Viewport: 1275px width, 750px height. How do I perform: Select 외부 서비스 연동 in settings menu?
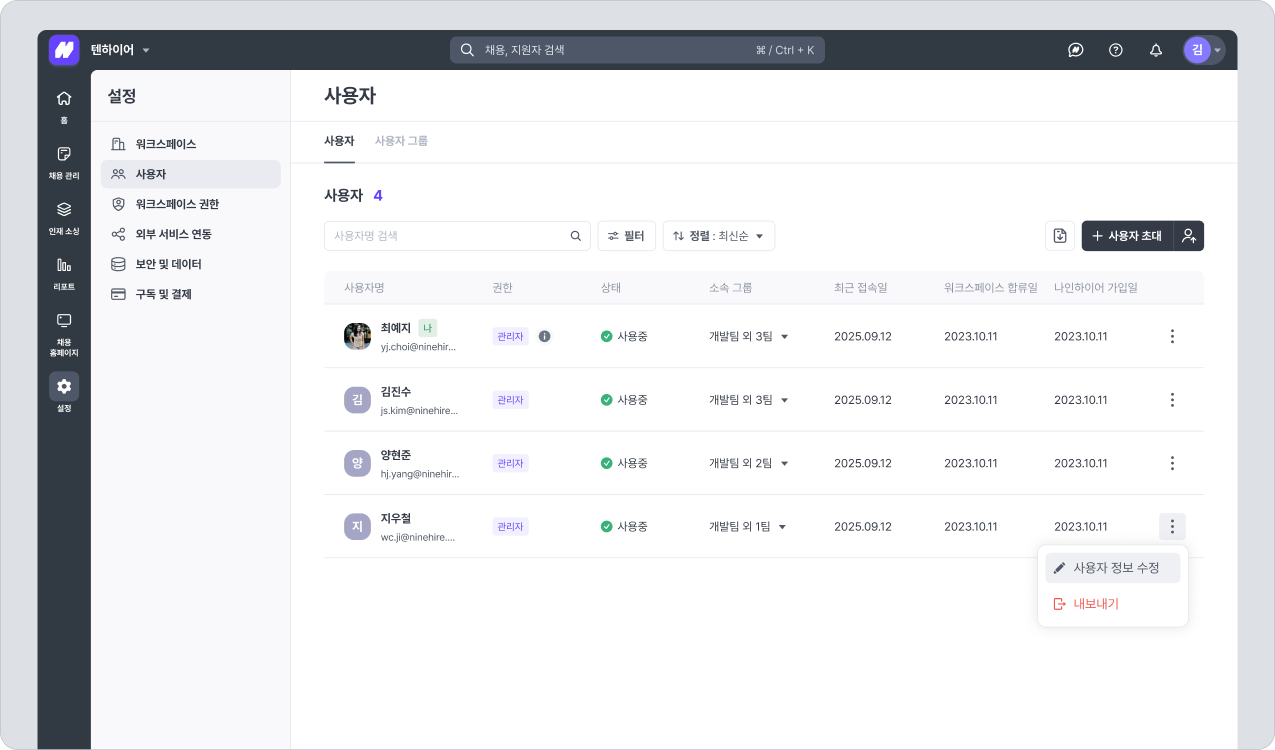[191, 234]
